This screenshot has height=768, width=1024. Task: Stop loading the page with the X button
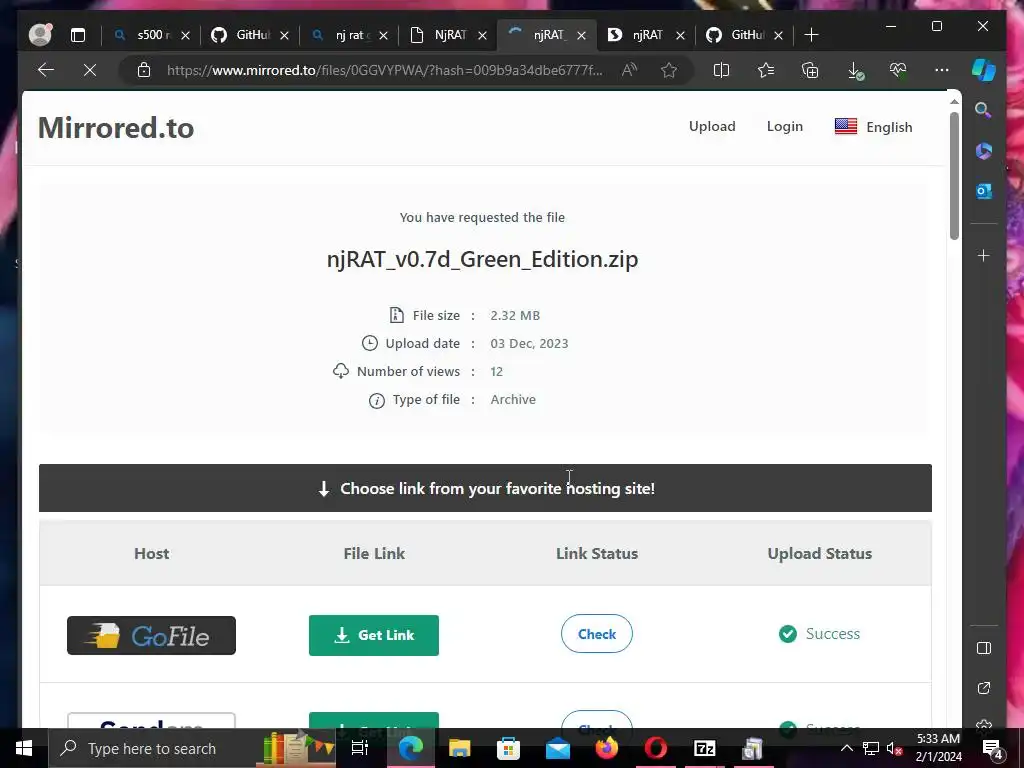90,70
